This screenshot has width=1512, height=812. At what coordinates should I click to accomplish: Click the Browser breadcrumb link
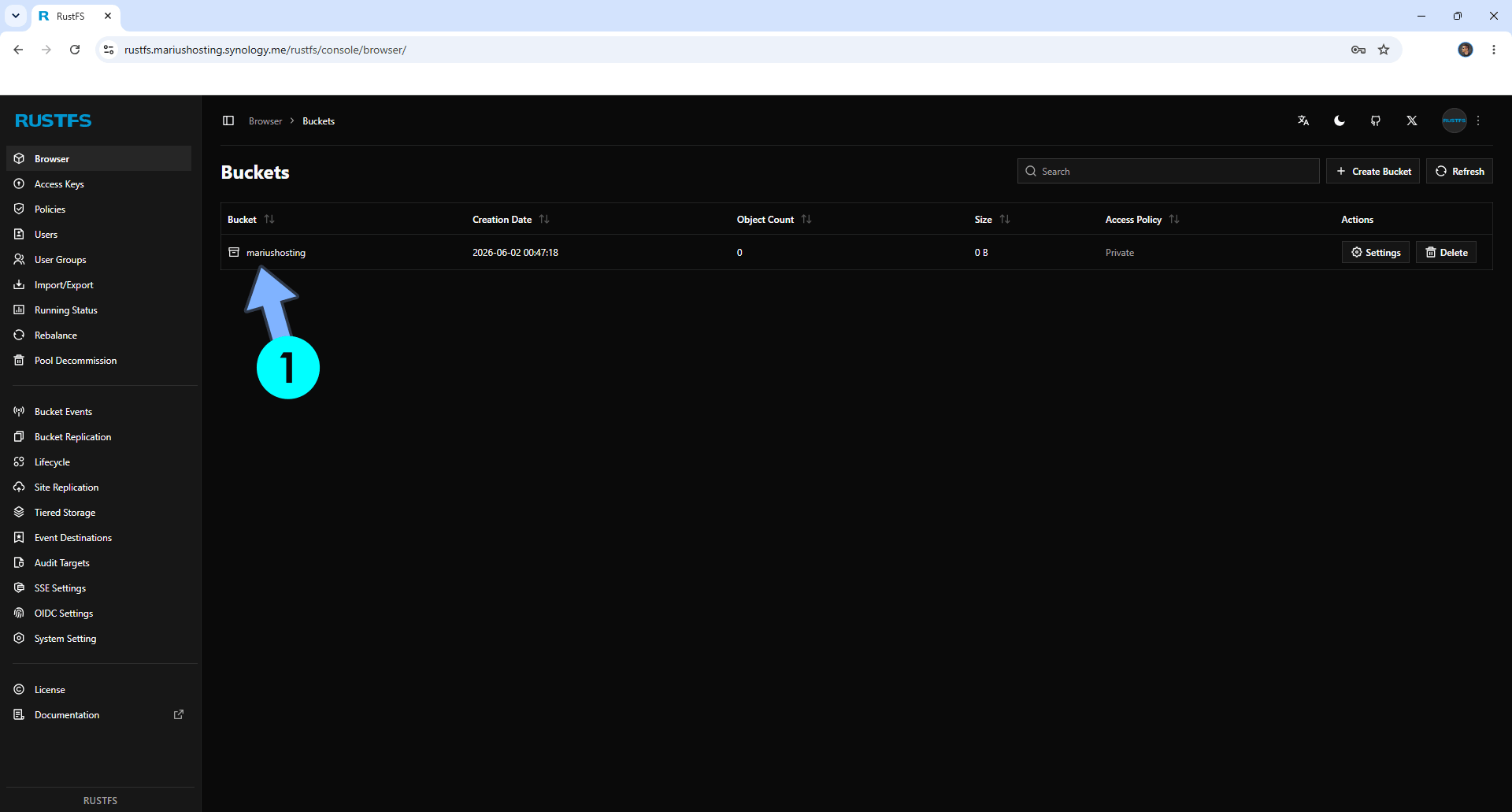click(265, 121)
